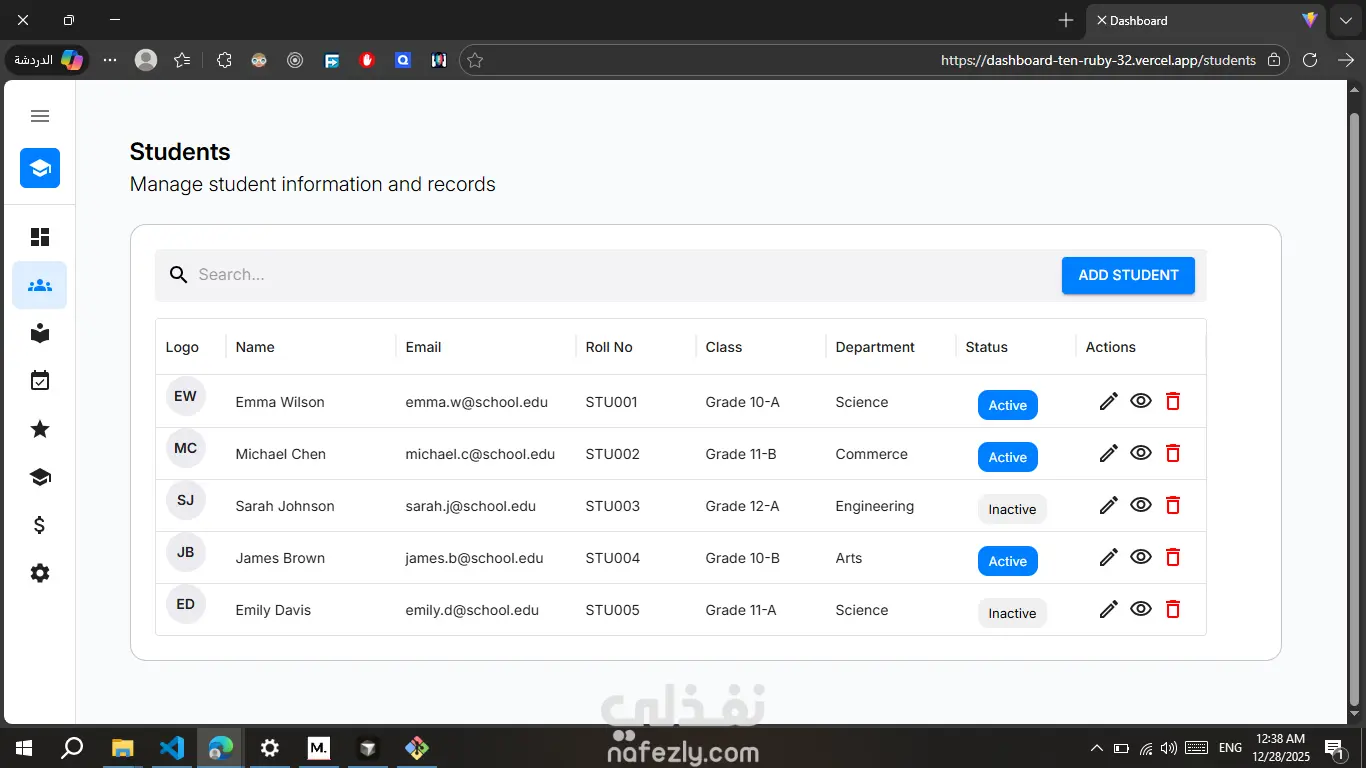Click the Active badge for Michael Chen
1366x768 pixels.
1008,457
